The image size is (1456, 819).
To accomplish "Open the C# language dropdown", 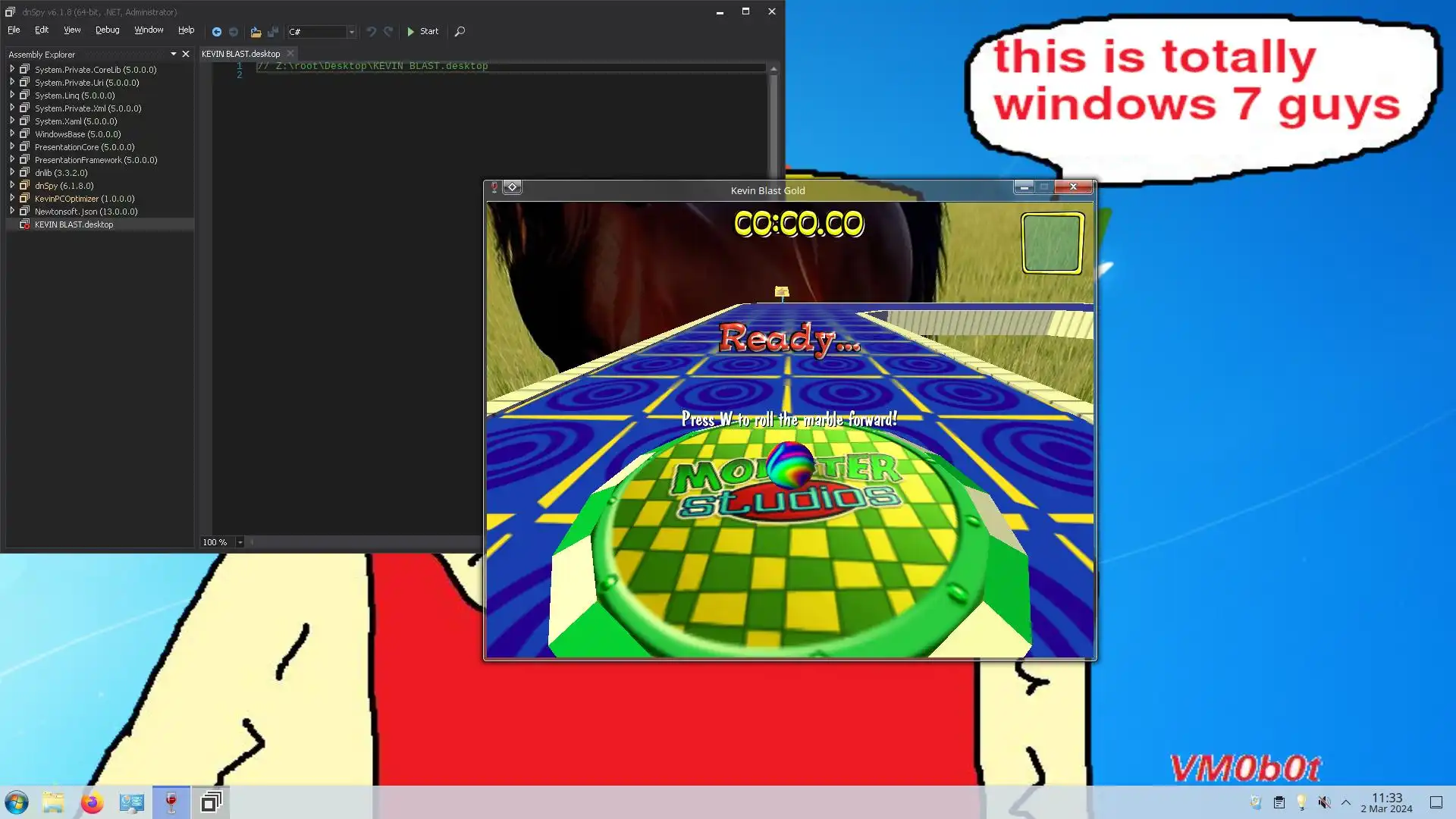I will [351, 32].
